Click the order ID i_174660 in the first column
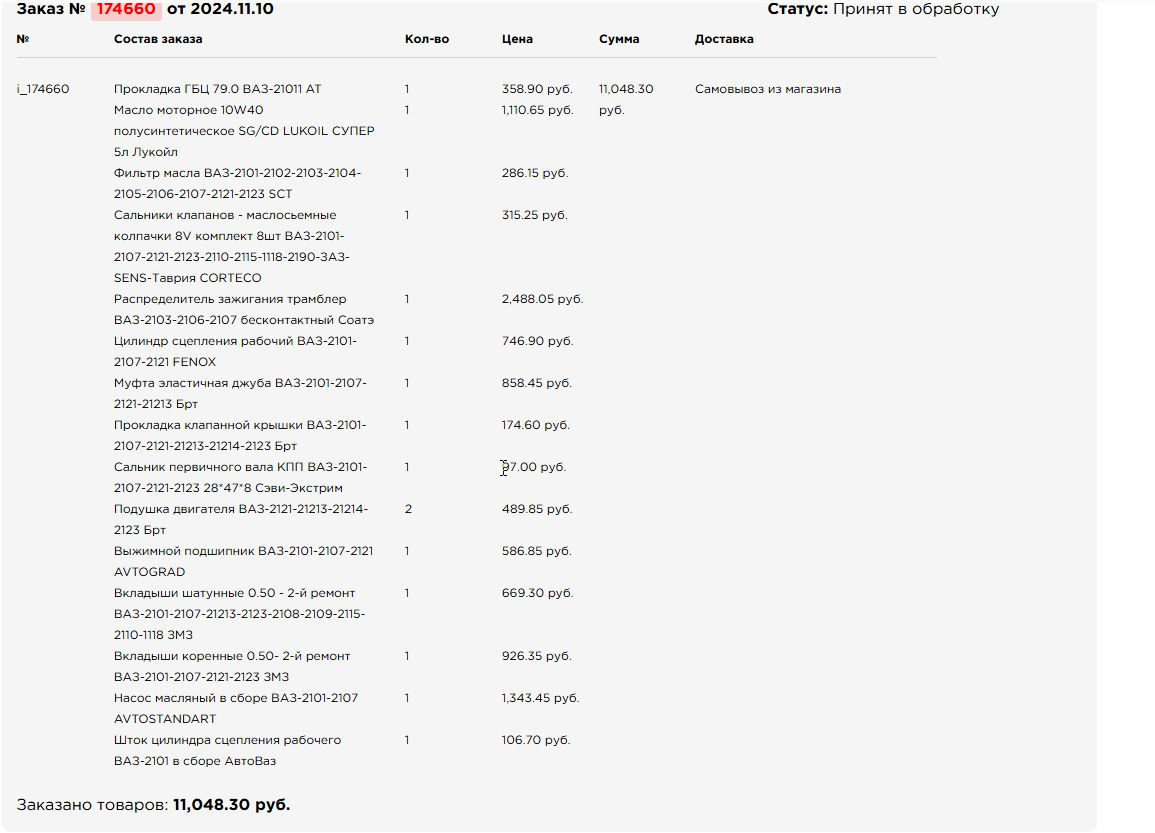The width and height of the screenshot is (1155, 833). click(x=43, y=89)
